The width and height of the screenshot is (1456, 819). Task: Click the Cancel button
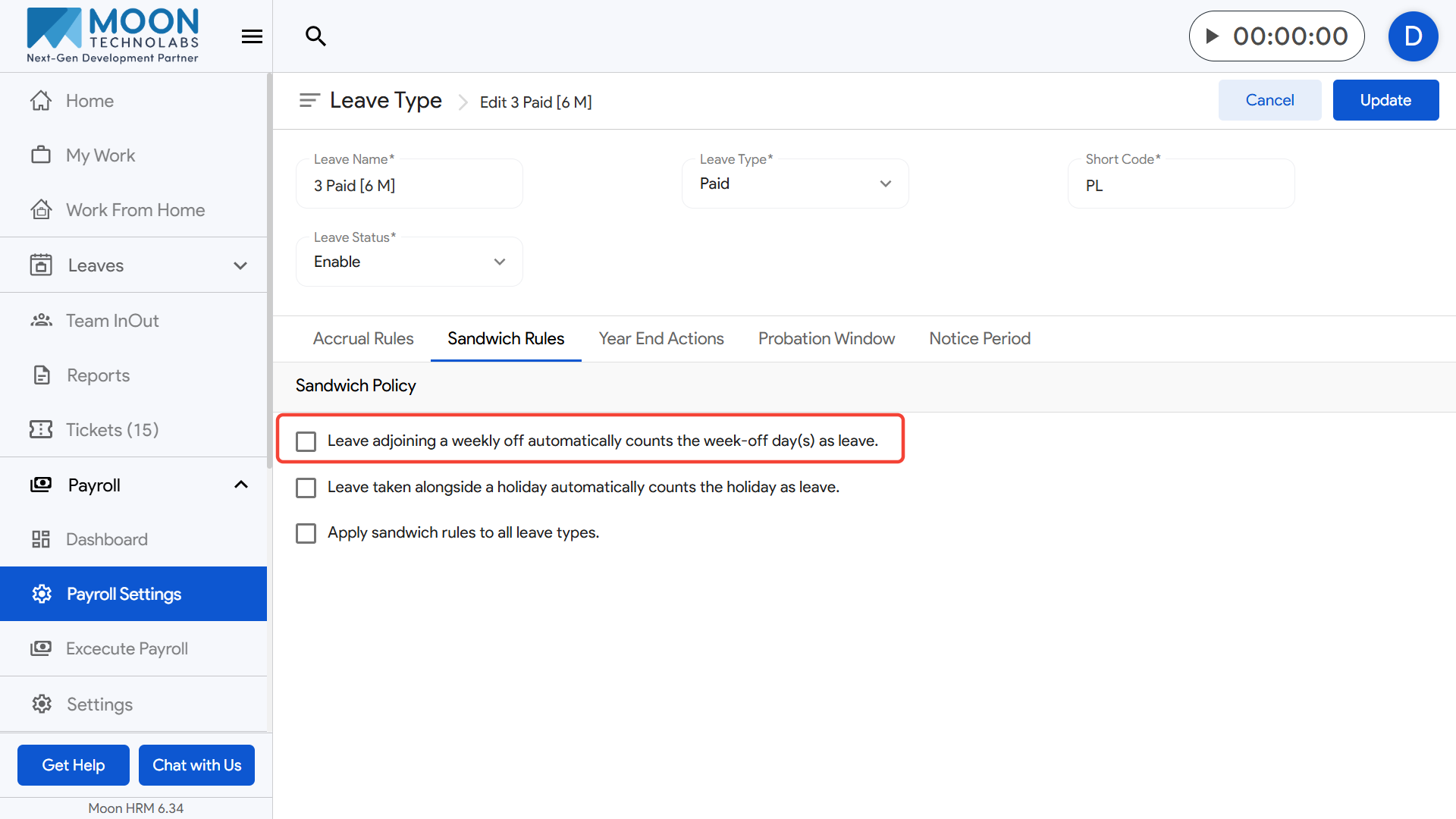point(1269,100)
